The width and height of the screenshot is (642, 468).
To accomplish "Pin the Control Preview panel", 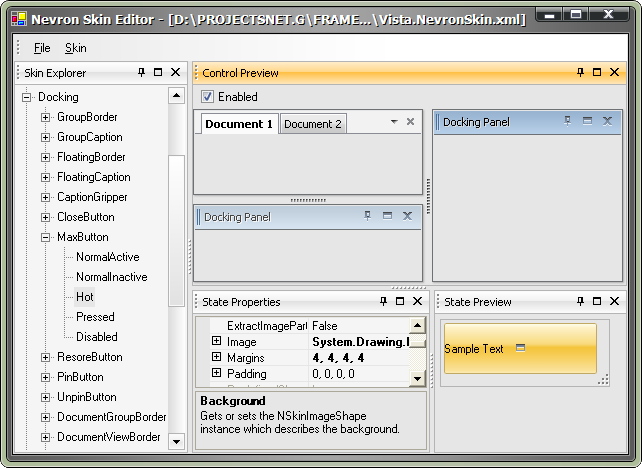I will [x=580, y=72].
